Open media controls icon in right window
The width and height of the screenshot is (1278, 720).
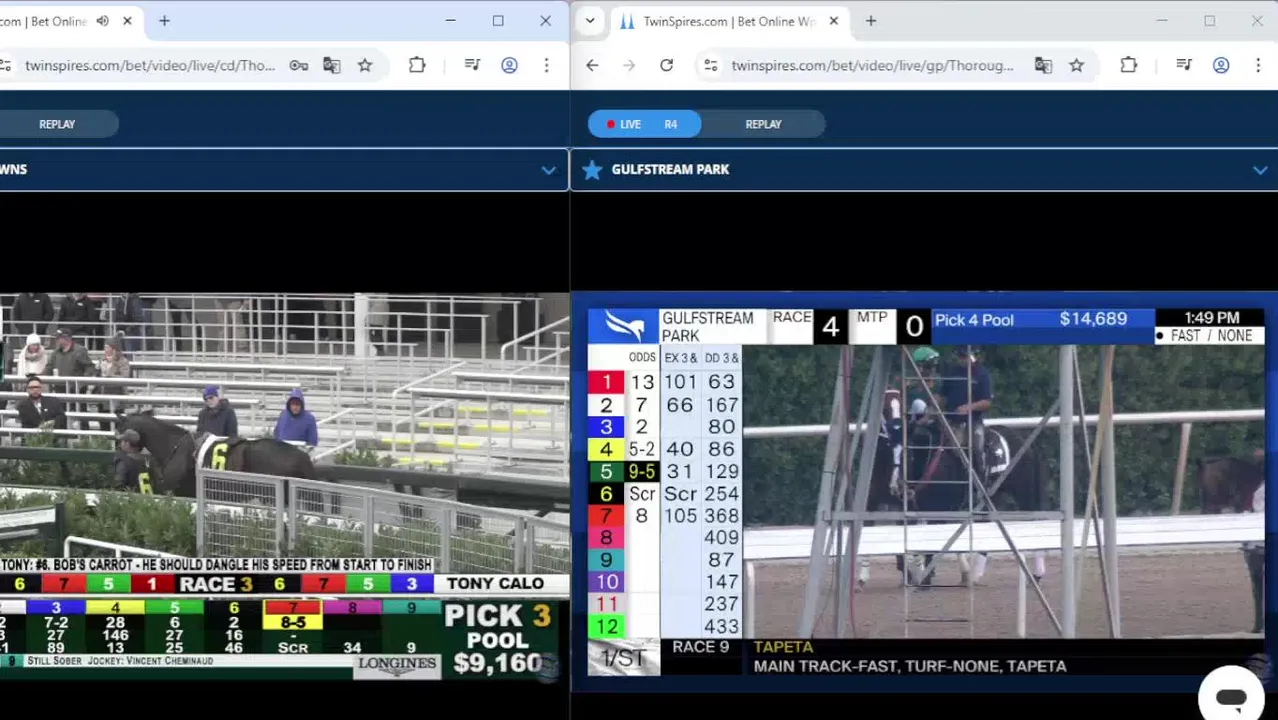(x=1184, y=65)
